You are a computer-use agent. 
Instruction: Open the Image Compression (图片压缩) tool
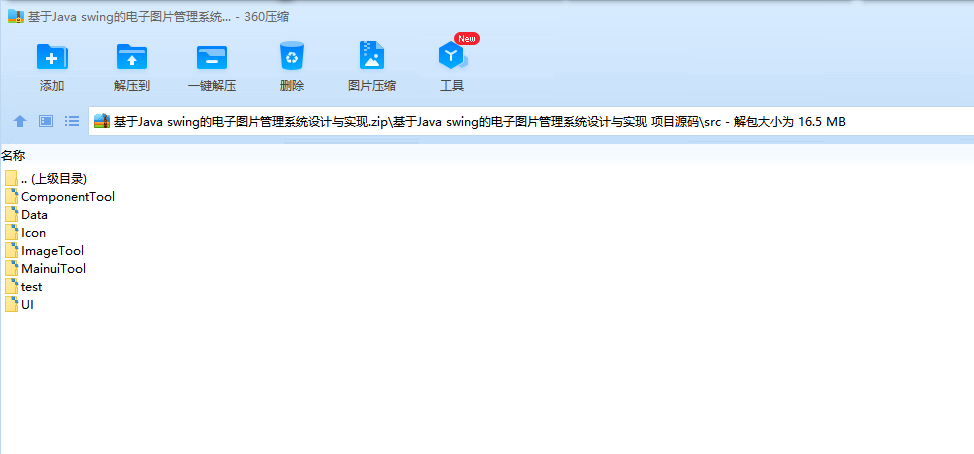tap(372, 56)
